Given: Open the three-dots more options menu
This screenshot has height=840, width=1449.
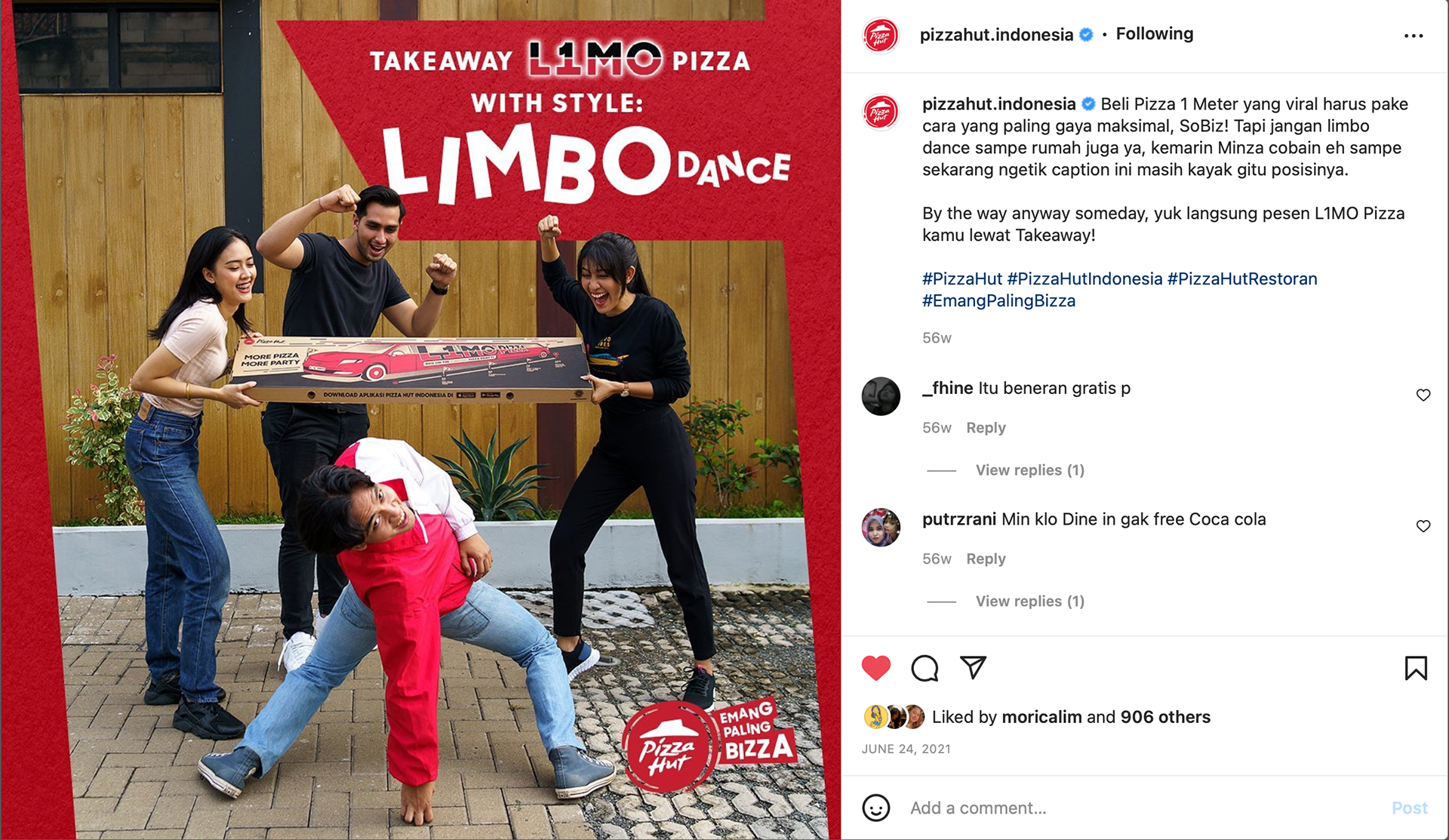Looking at the screenshot, I should [x=1414, y=35].
